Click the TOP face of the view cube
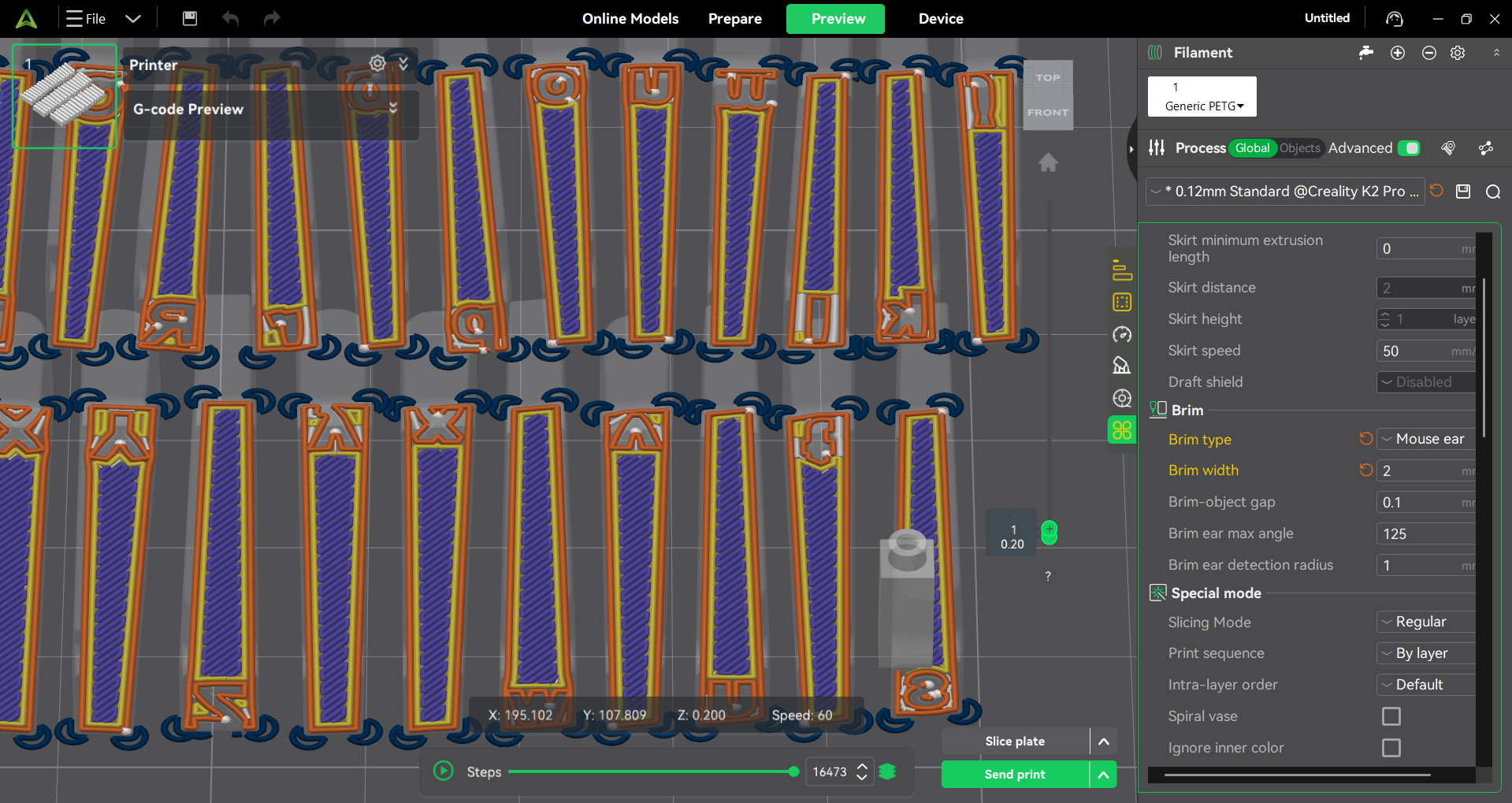Image resolution: width=1512 pixels, height=803 pixels. pos(1048,77)
